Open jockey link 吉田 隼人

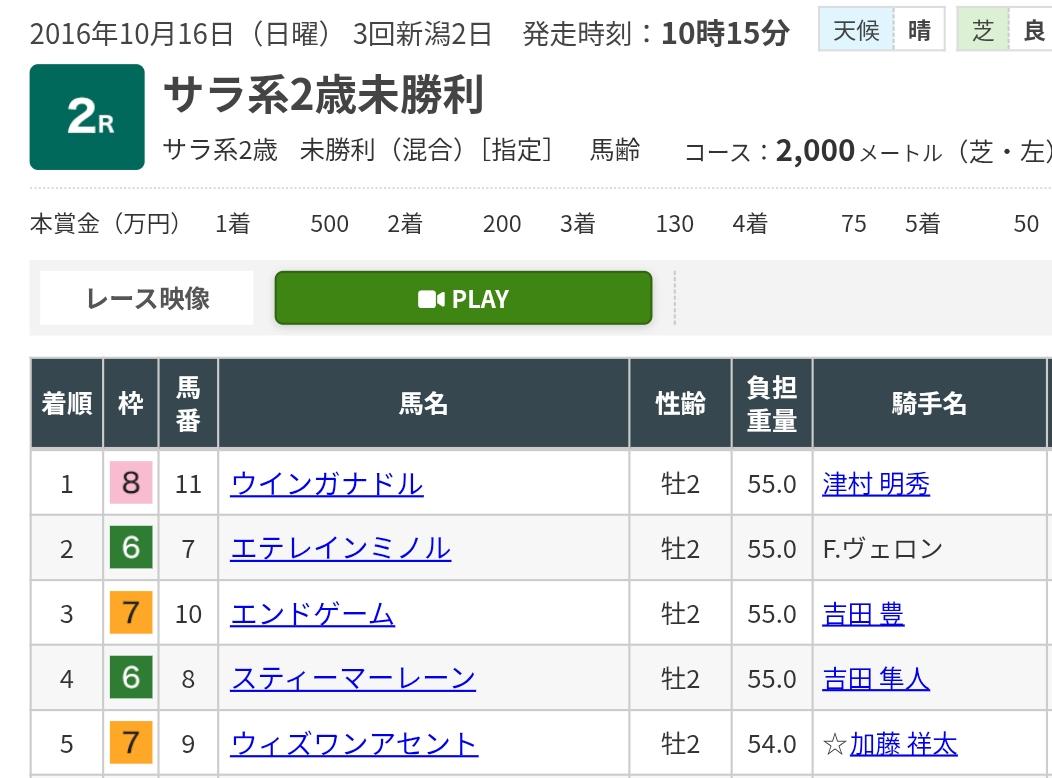point(876,679)
